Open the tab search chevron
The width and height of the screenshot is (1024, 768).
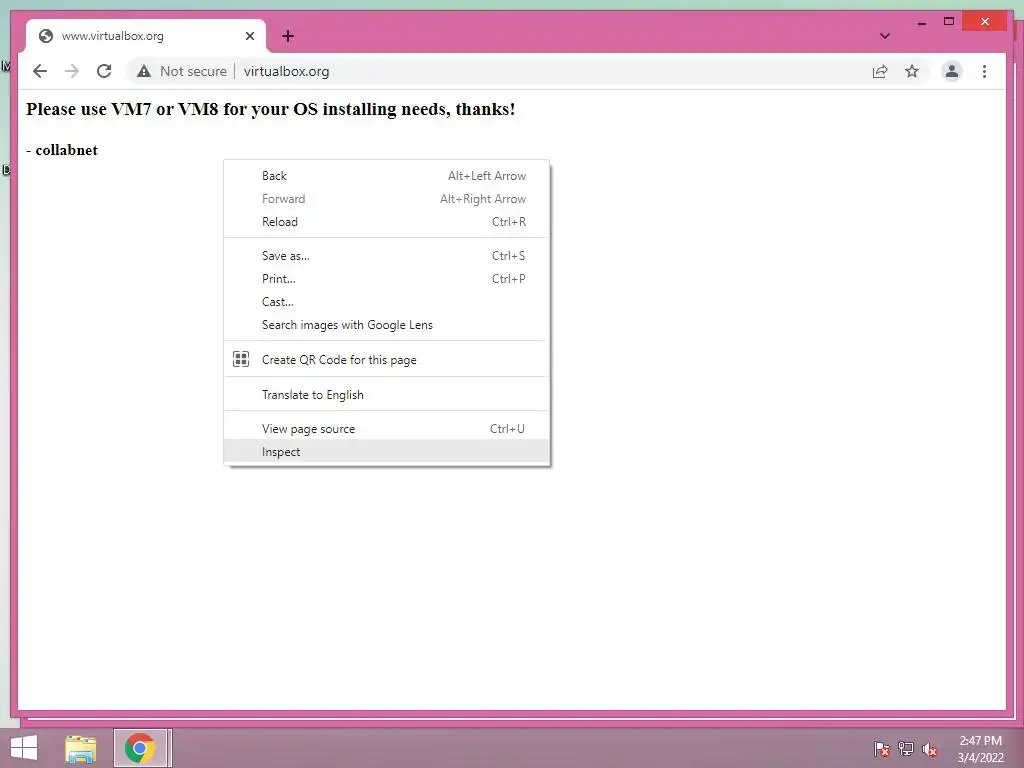pos(884,36)
